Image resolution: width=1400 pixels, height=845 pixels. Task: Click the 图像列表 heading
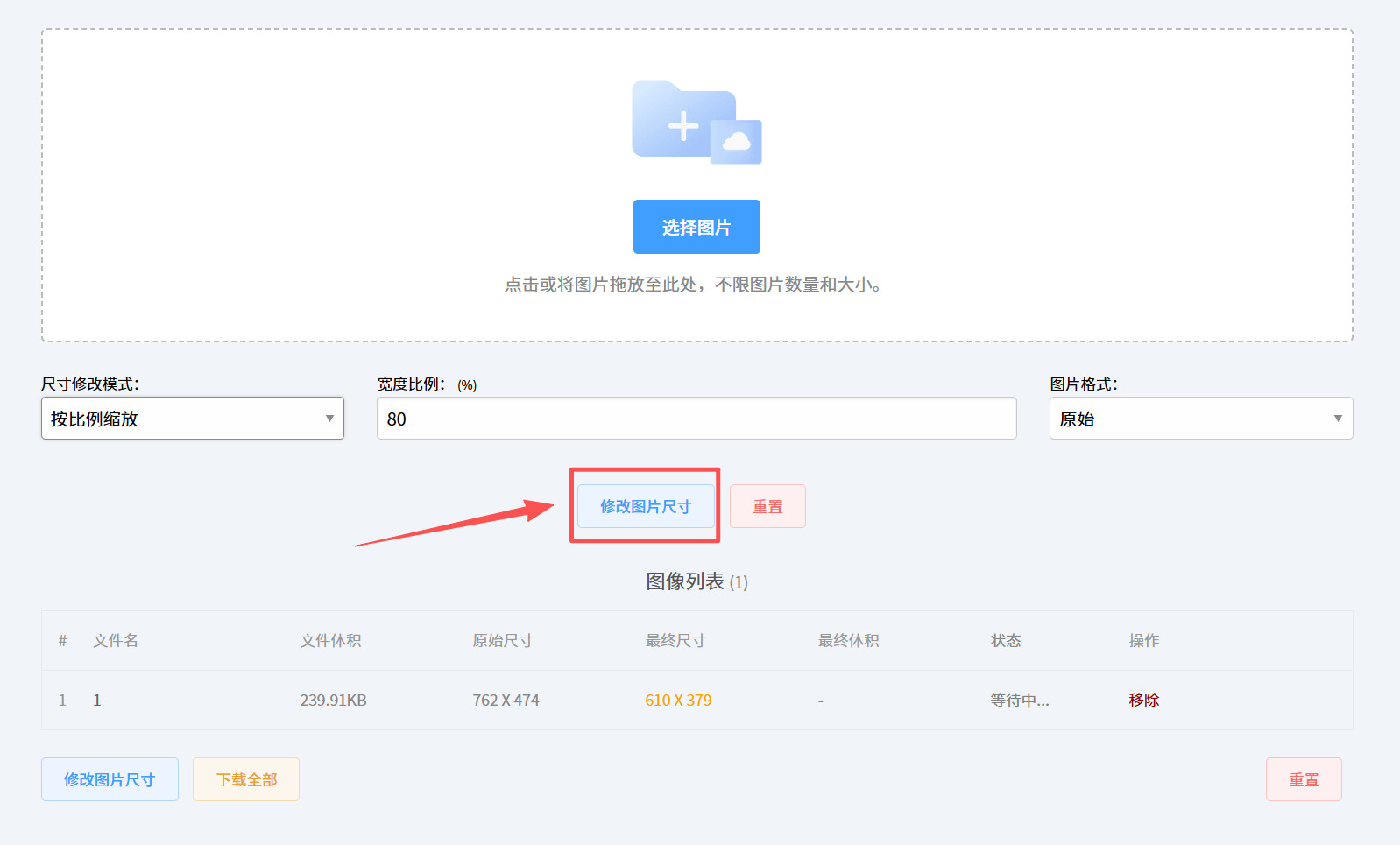point(696,581)
